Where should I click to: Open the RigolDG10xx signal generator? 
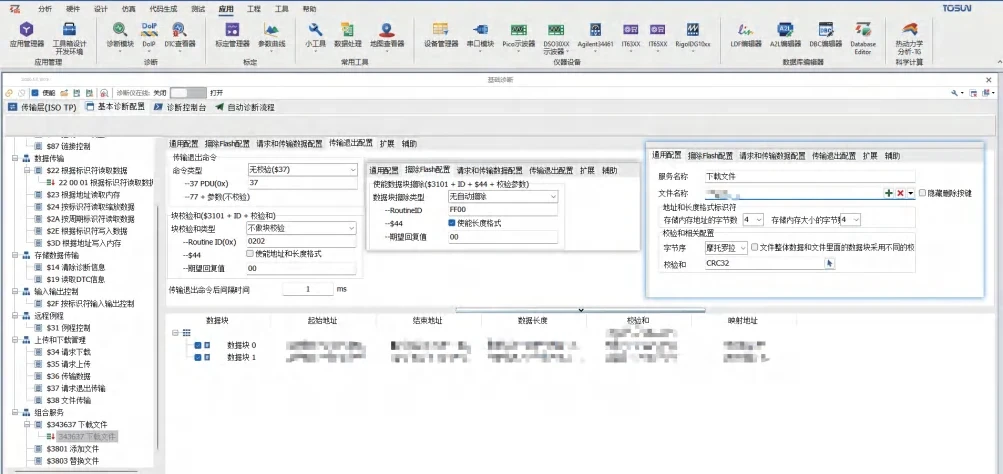(x=692, y=35)
